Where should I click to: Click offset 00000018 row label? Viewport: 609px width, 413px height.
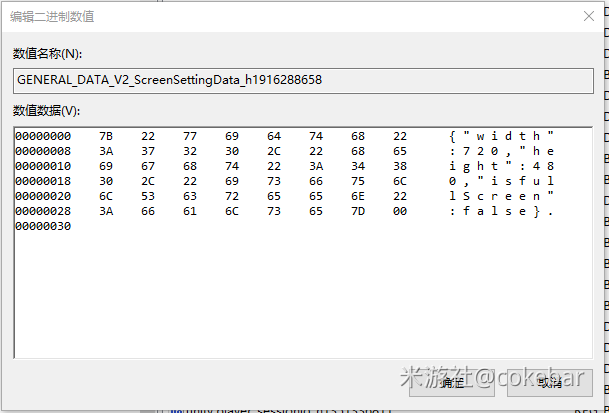(43, 181)
